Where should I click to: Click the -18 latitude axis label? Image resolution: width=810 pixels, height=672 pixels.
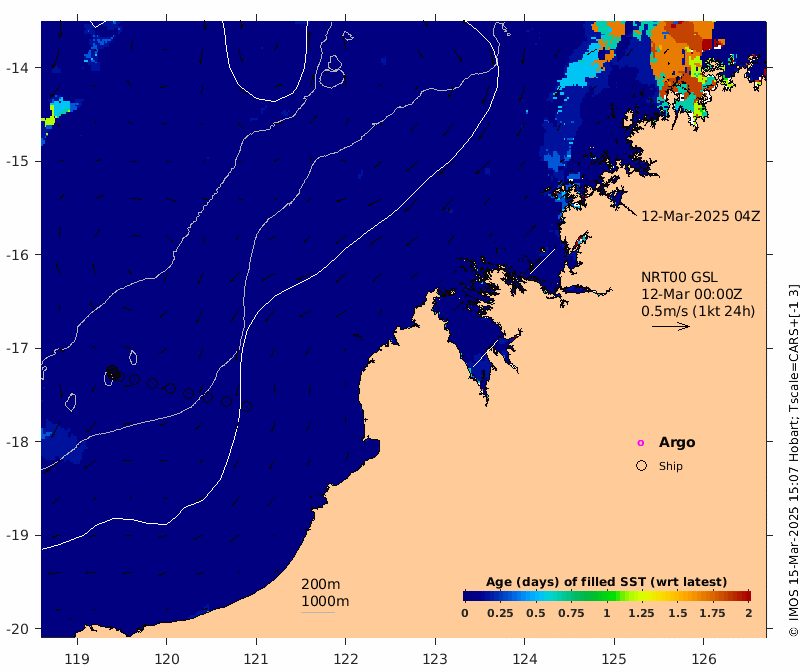point(17,442)
